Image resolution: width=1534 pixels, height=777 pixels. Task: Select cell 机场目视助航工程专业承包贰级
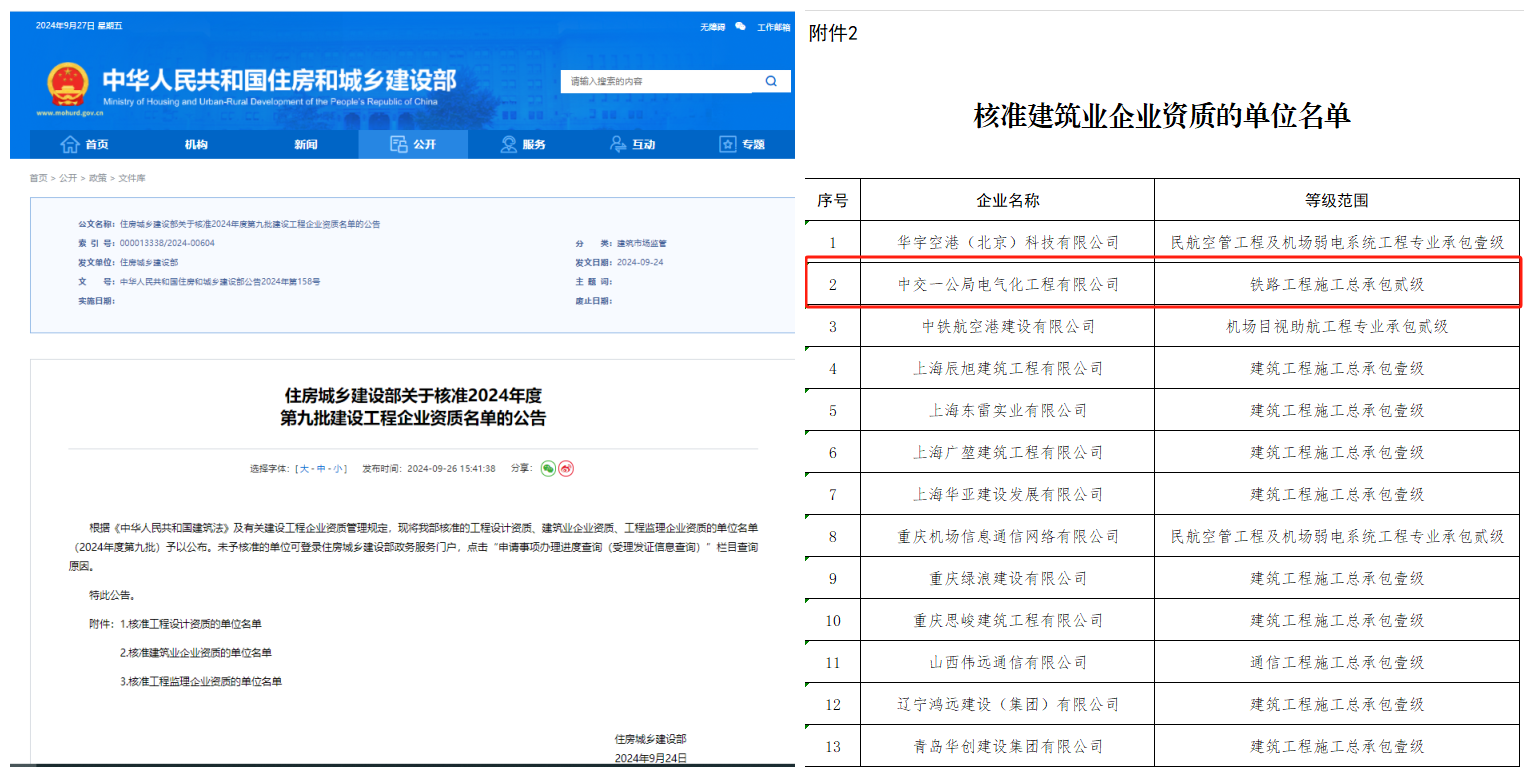(1337, 326)
